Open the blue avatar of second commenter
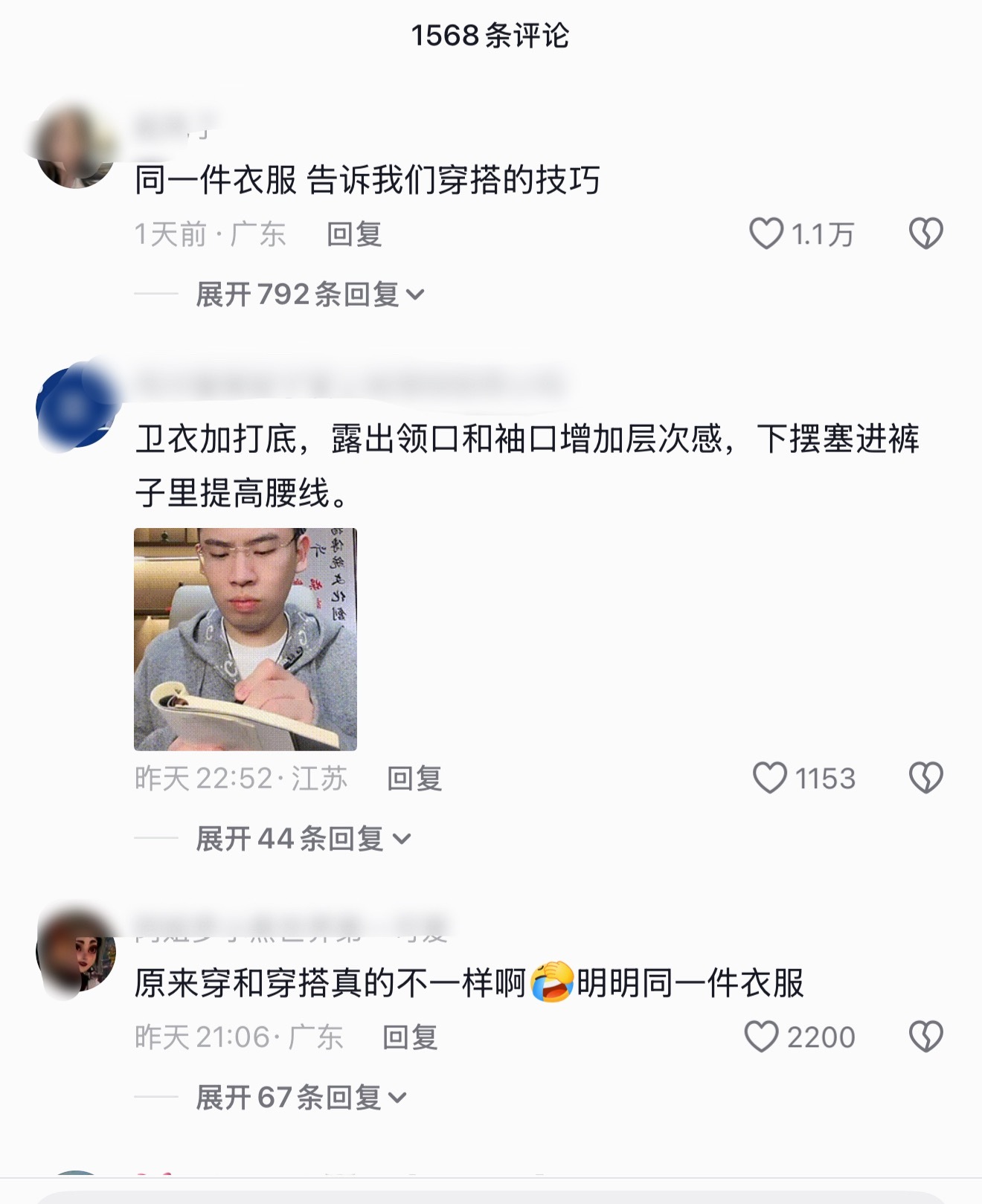Viewport: 982px width, 1204px height. click(x=76, y=407)
